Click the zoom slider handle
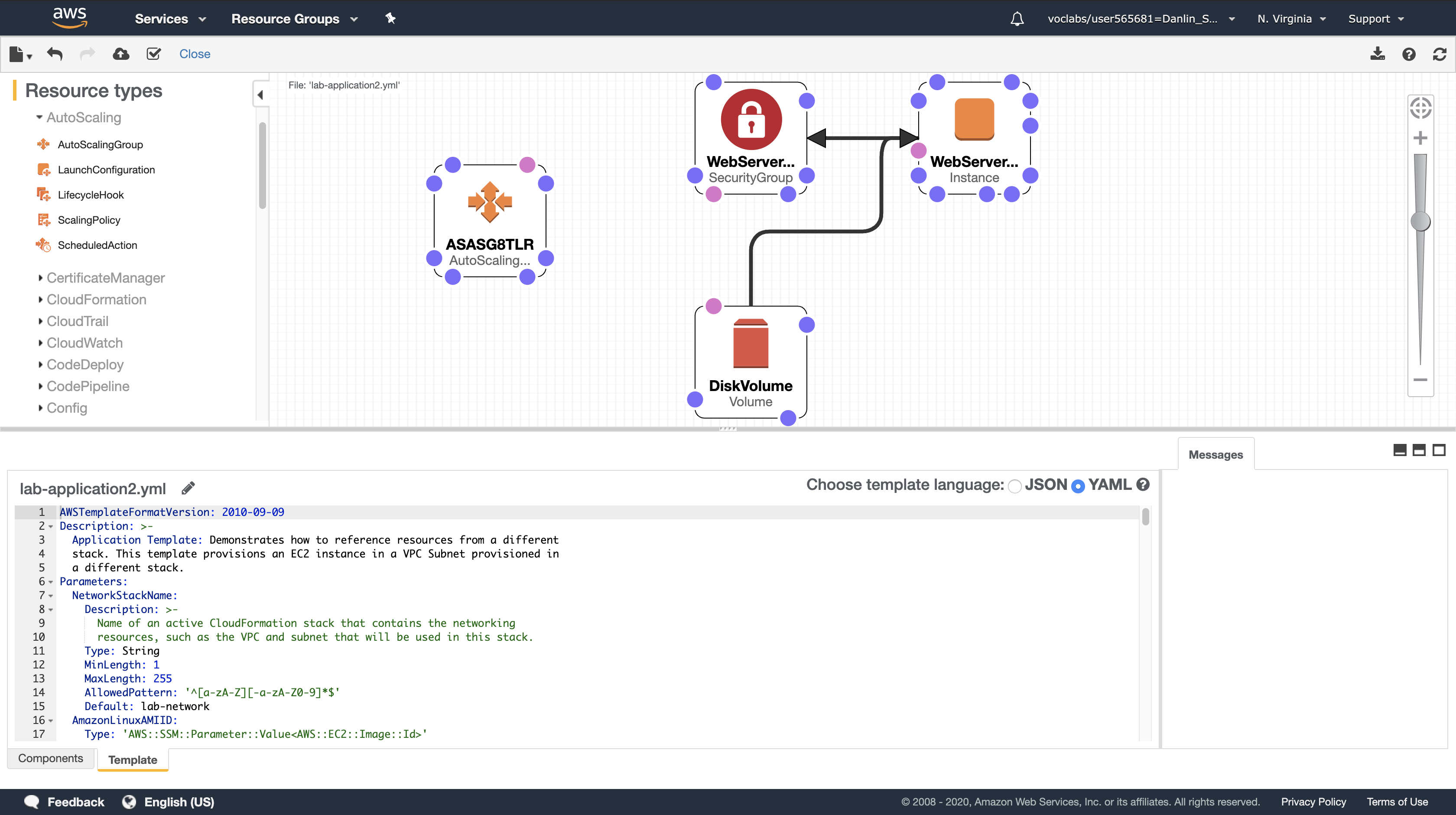Viewport: 1456px width, 815px height. [1420, 221]
